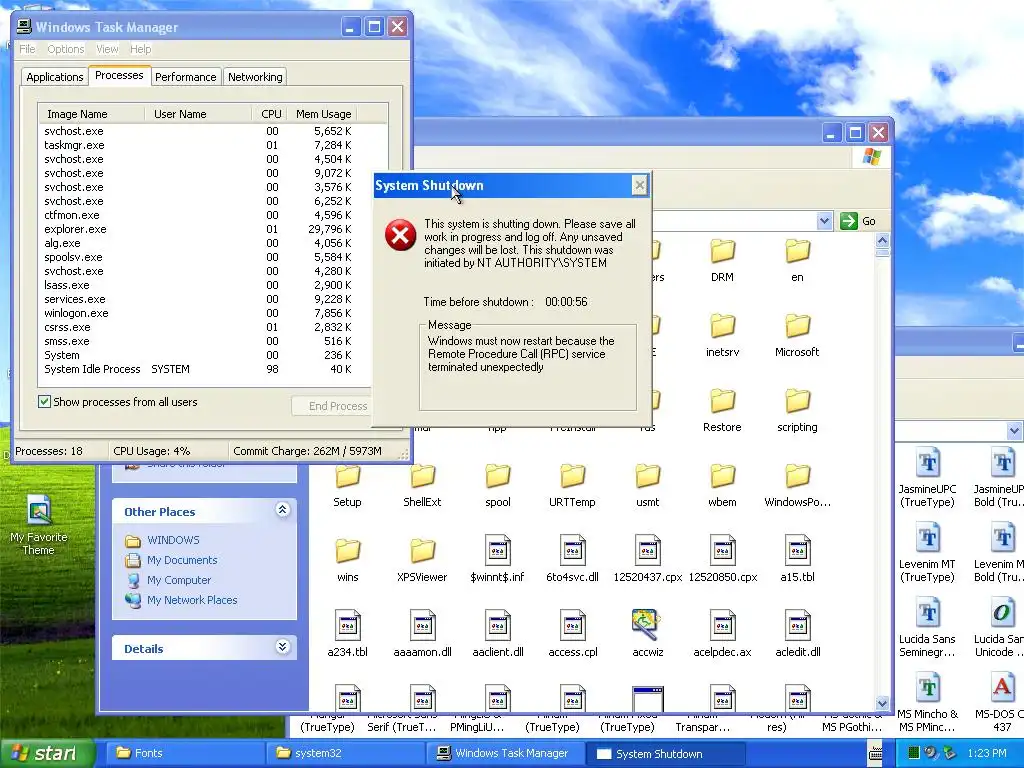Open the Options menu in Task Manager

(65, 49)
